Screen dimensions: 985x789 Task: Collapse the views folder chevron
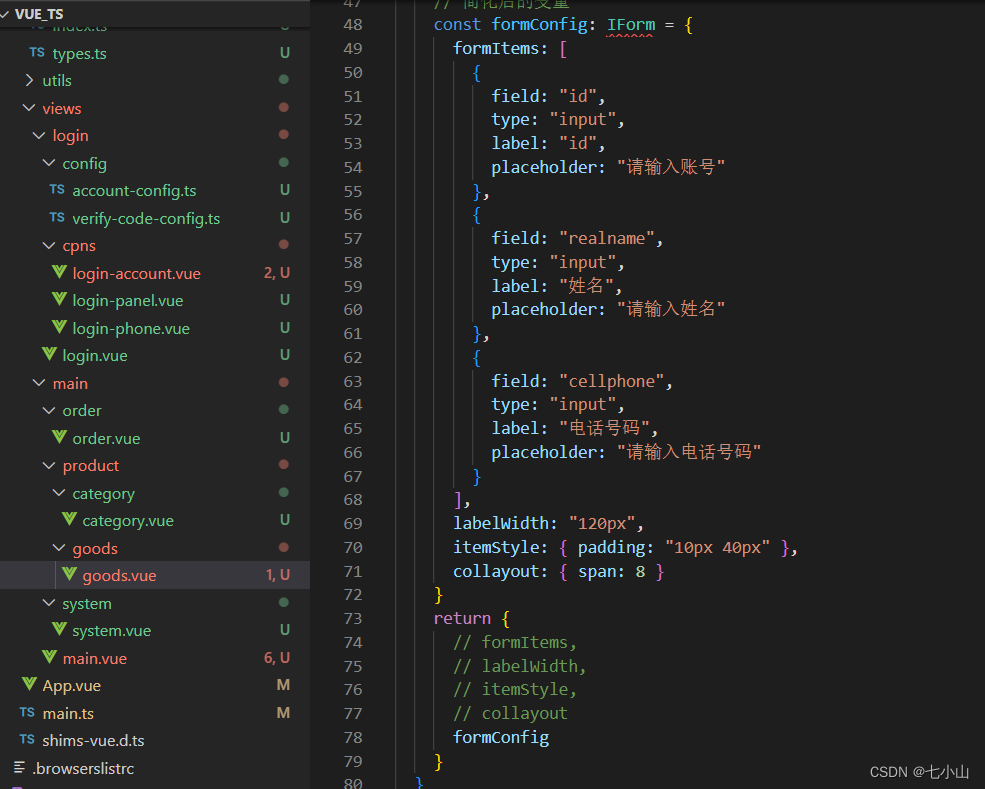coord(28,108)
